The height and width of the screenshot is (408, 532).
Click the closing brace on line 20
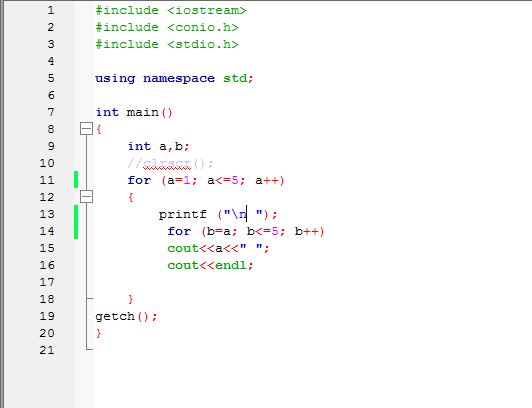coord(99,333)
